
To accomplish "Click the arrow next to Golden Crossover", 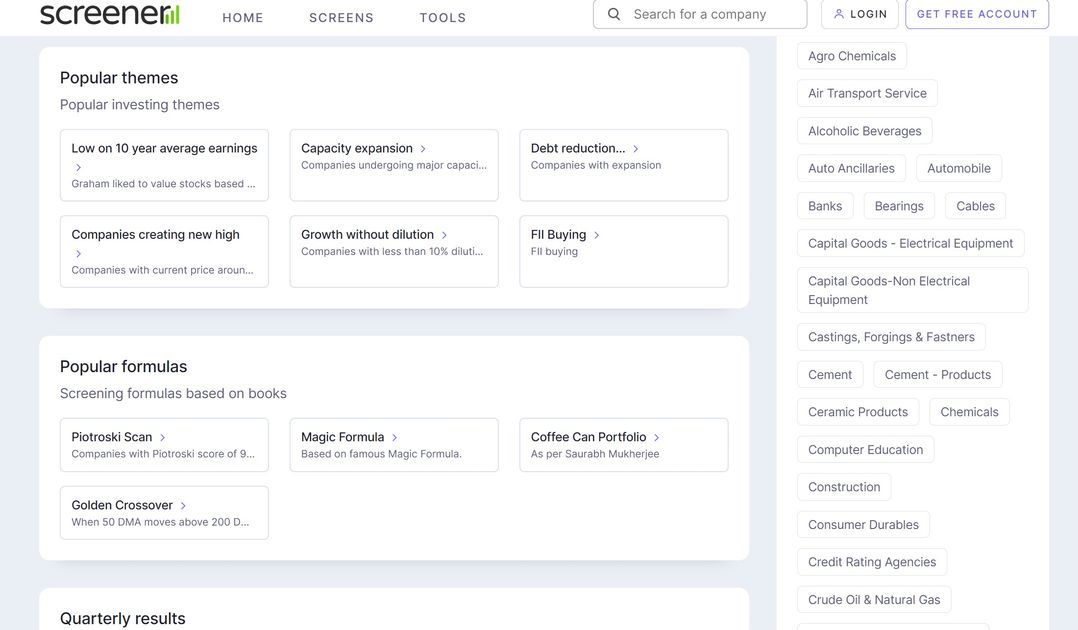I will coord(183,506).
